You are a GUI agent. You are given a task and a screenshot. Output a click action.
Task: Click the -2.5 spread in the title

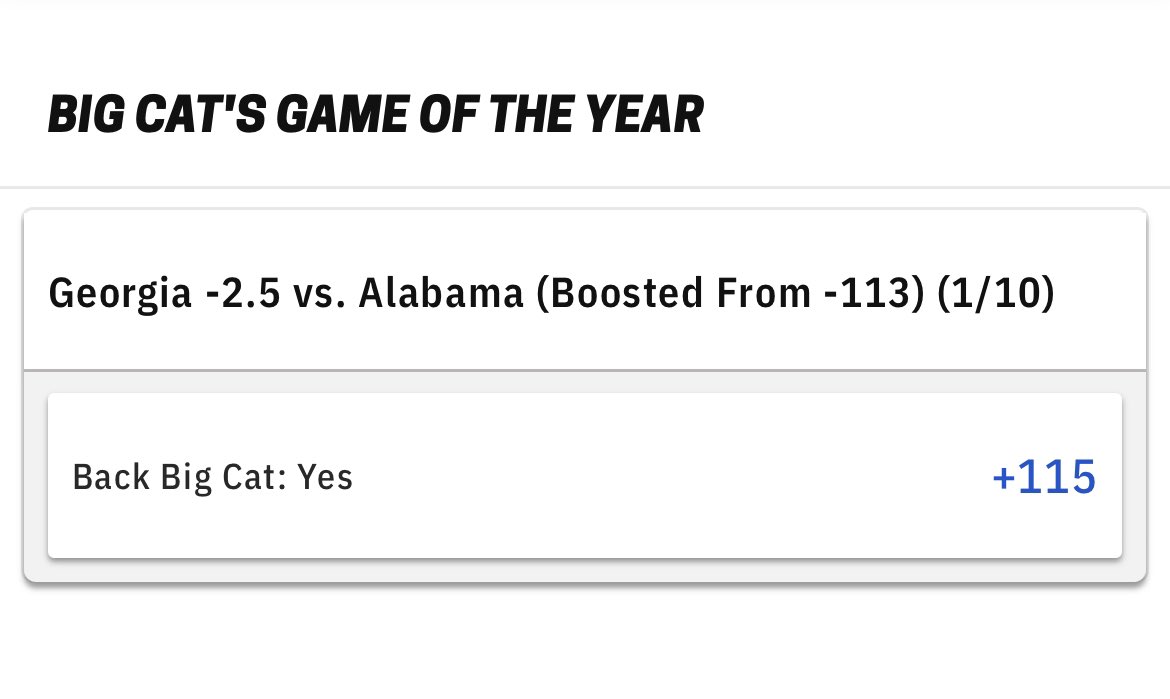tap(243, 293)
